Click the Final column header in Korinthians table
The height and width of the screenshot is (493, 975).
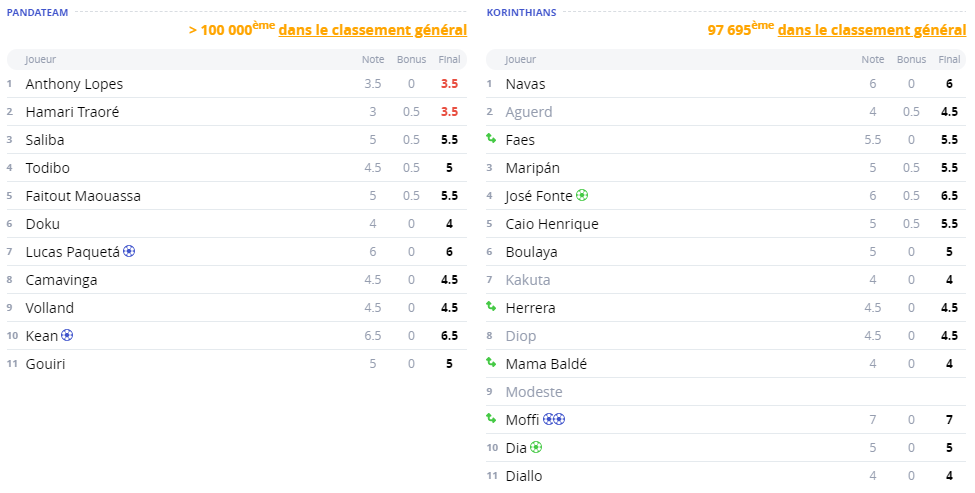click(x=949, y=60)
